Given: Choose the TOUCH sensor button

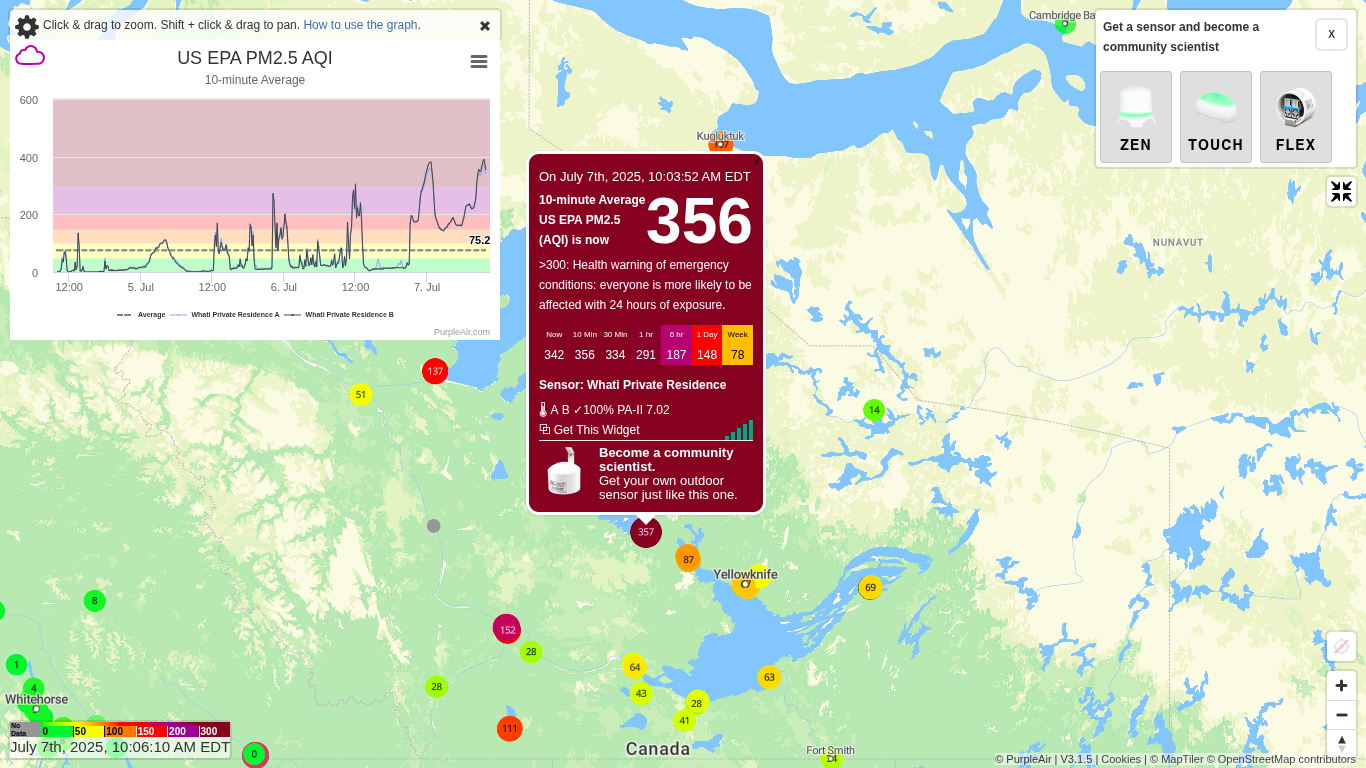Looking at the screenshot, I should (x=1216, y=117).
